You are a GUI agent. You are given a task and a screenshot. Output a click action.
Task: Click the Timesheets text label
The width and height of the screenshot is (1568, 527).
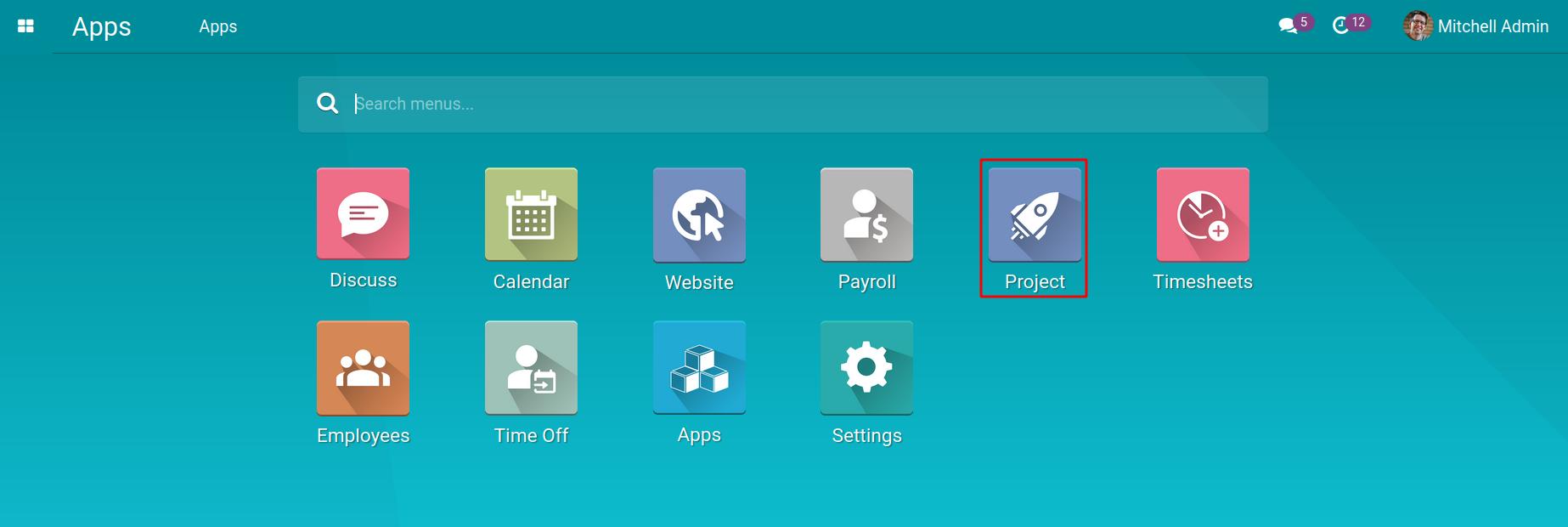1203,282
